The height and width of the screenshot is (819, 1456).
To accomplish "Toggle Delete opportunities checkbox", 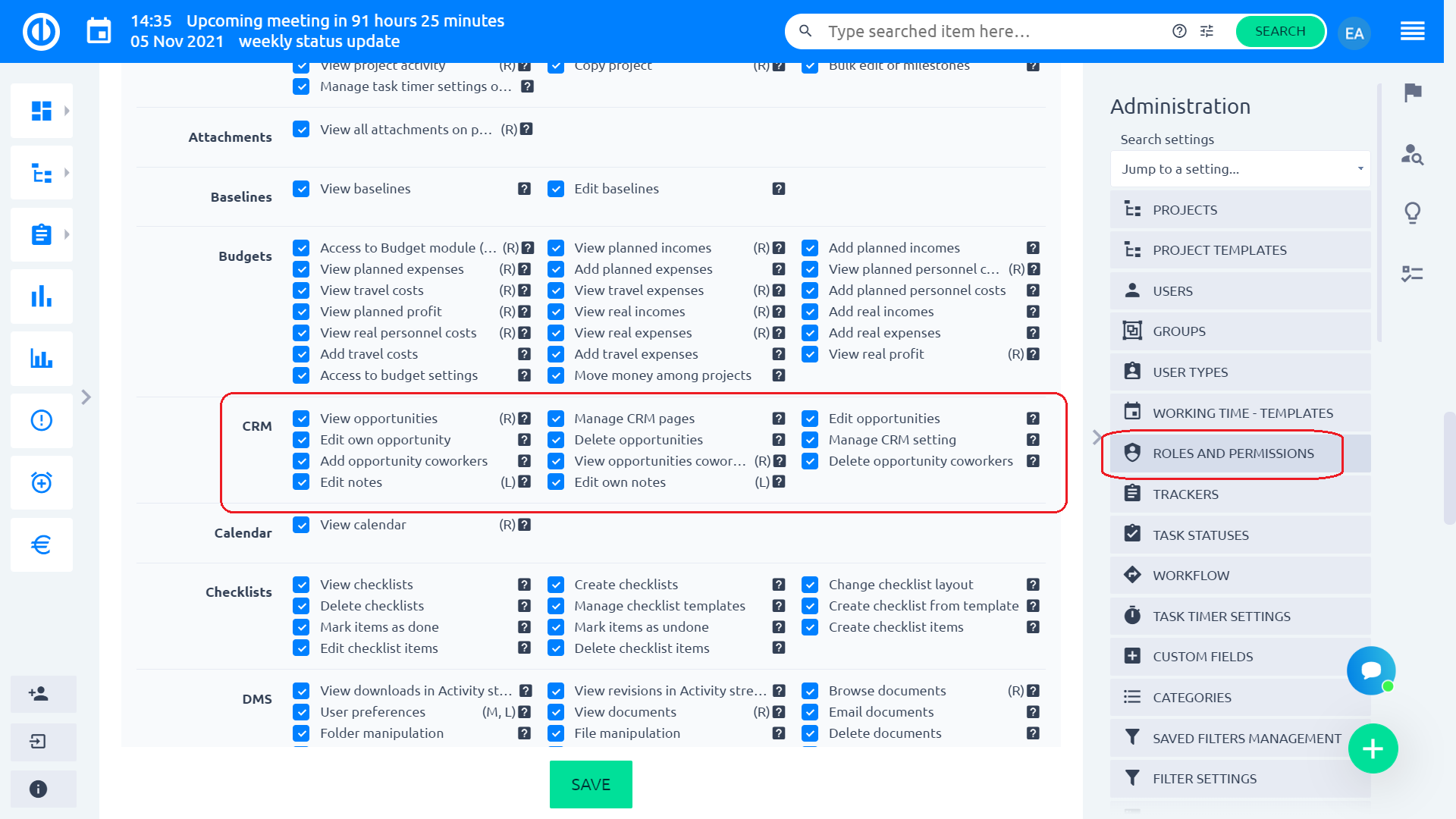I will pos(556,440).
